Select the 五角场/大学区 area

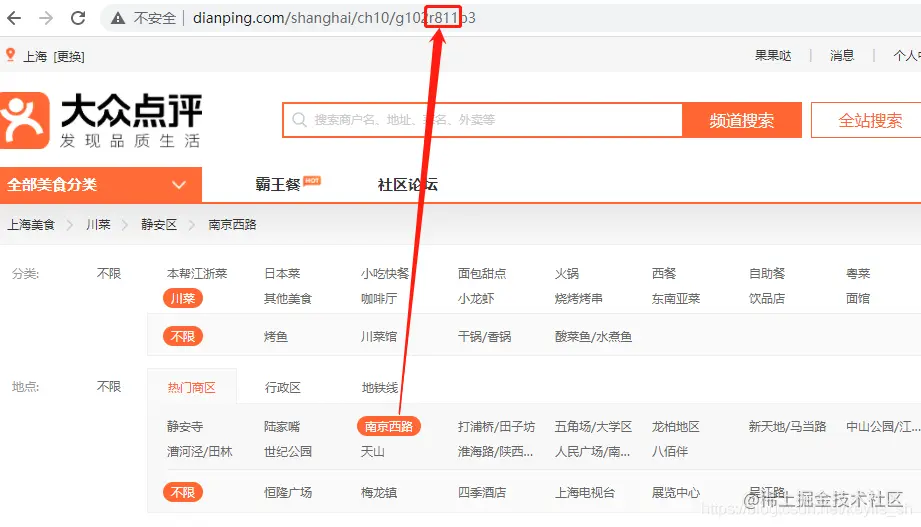[x=593, y=427]
